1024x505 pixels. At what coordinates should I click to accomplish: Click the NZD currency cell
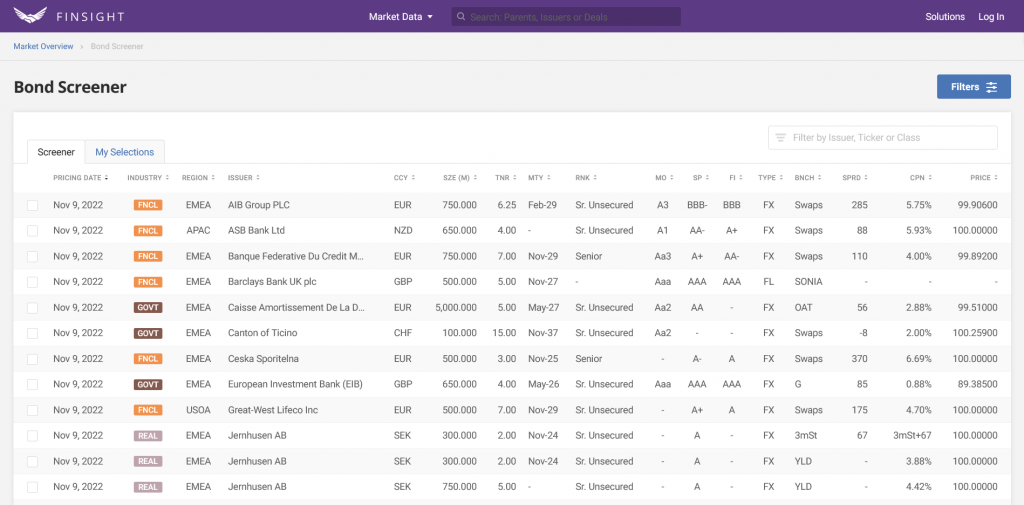[x=404, y=231]
